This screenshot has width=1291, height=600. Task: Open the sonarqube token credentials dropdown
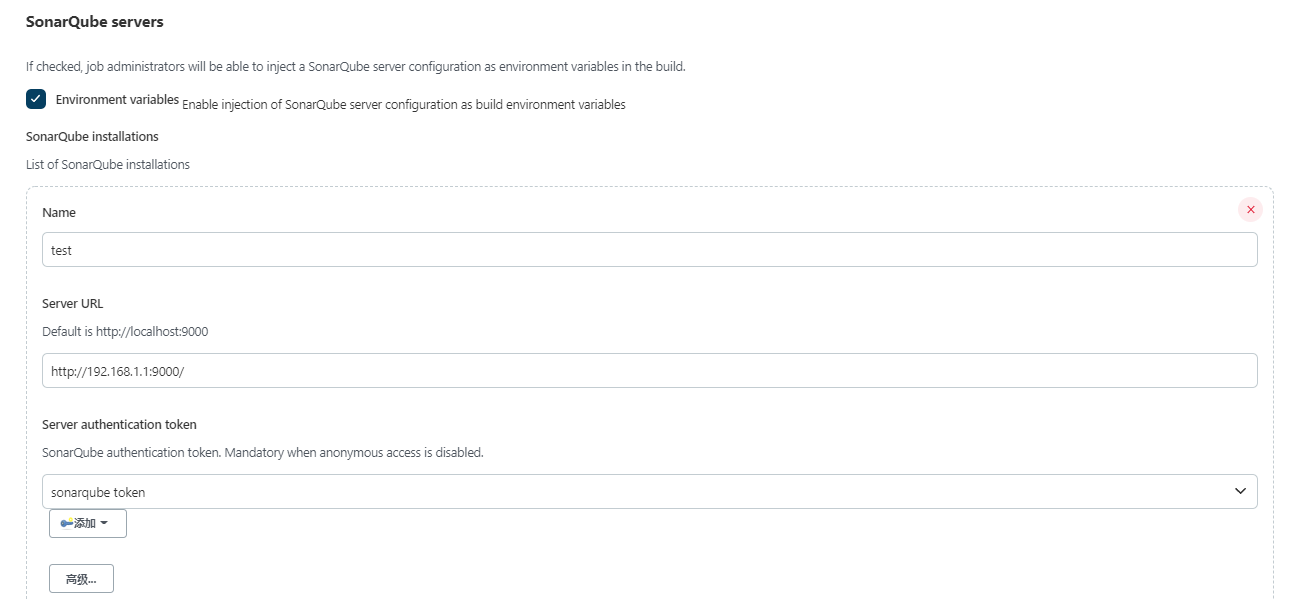pyautogui.click(x=650, y=492)
